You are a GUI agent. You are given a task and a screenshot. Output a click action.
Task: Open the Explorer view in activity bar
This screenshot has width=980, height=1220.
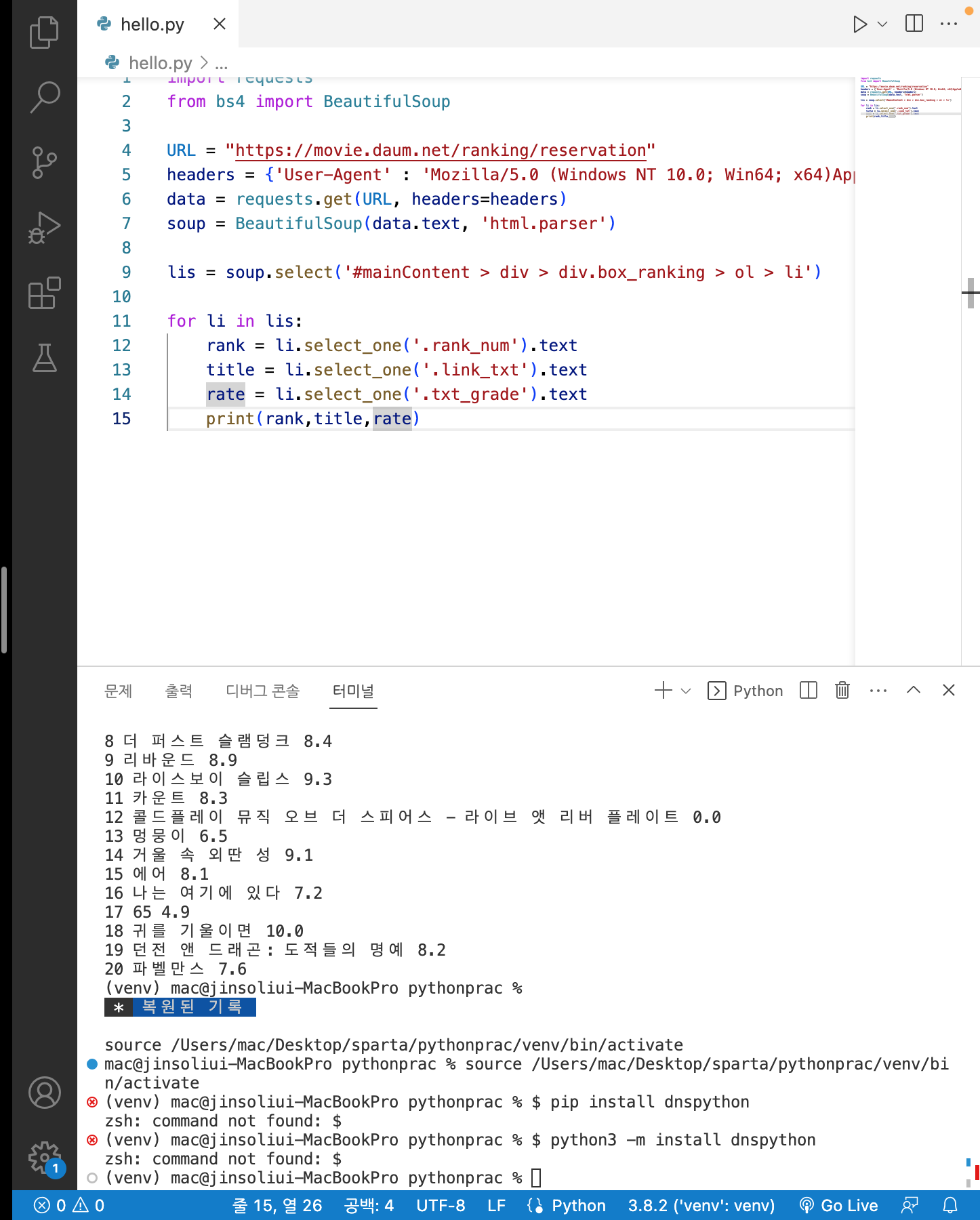[x=45, y=32]
